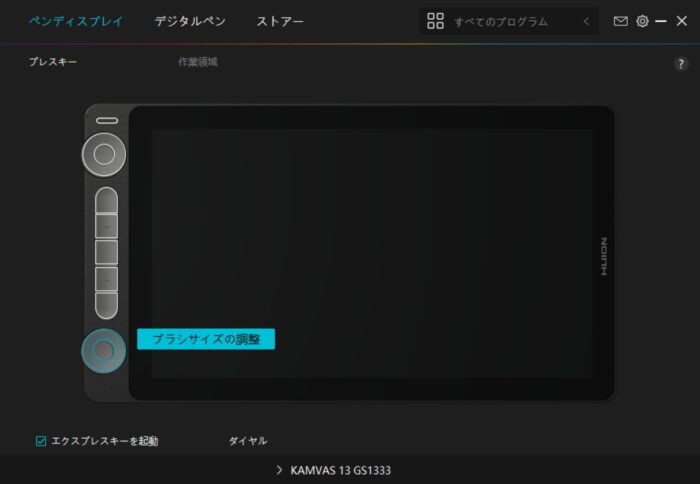The width and height of the screenshot is (700, 484).
Task: Select the third (middle) express key
Action: pyautogui.click(x=106, y=251)
